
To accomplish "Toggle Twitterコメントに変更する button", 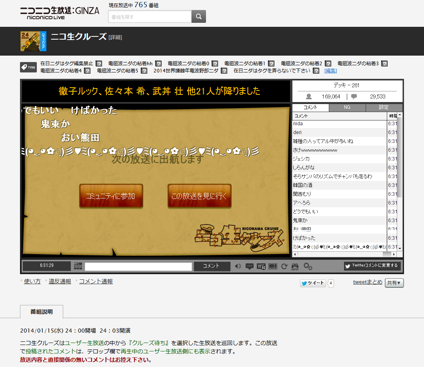I will [372, 266].
